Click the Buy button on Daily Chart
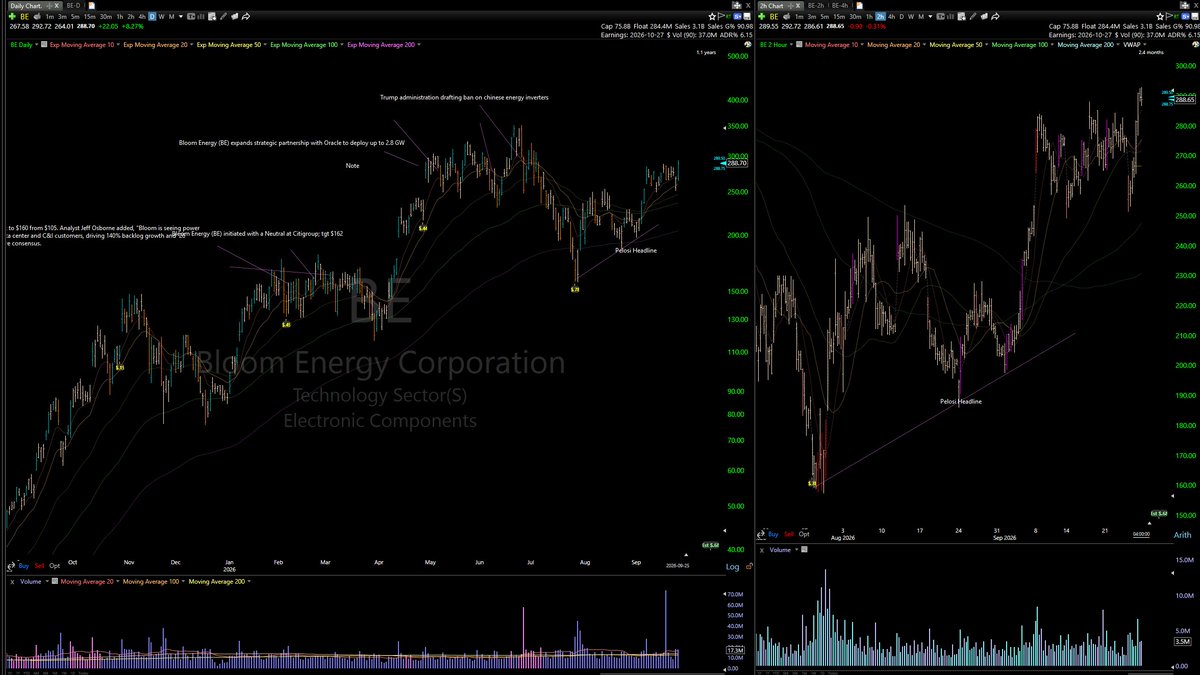The width and height of the screenshot is (1200, 675). [x=24, y=565]
